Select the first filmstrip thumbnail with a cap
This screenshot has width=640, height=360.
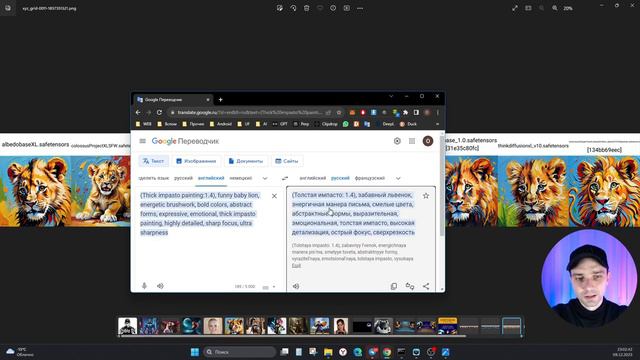pos(127,326)
